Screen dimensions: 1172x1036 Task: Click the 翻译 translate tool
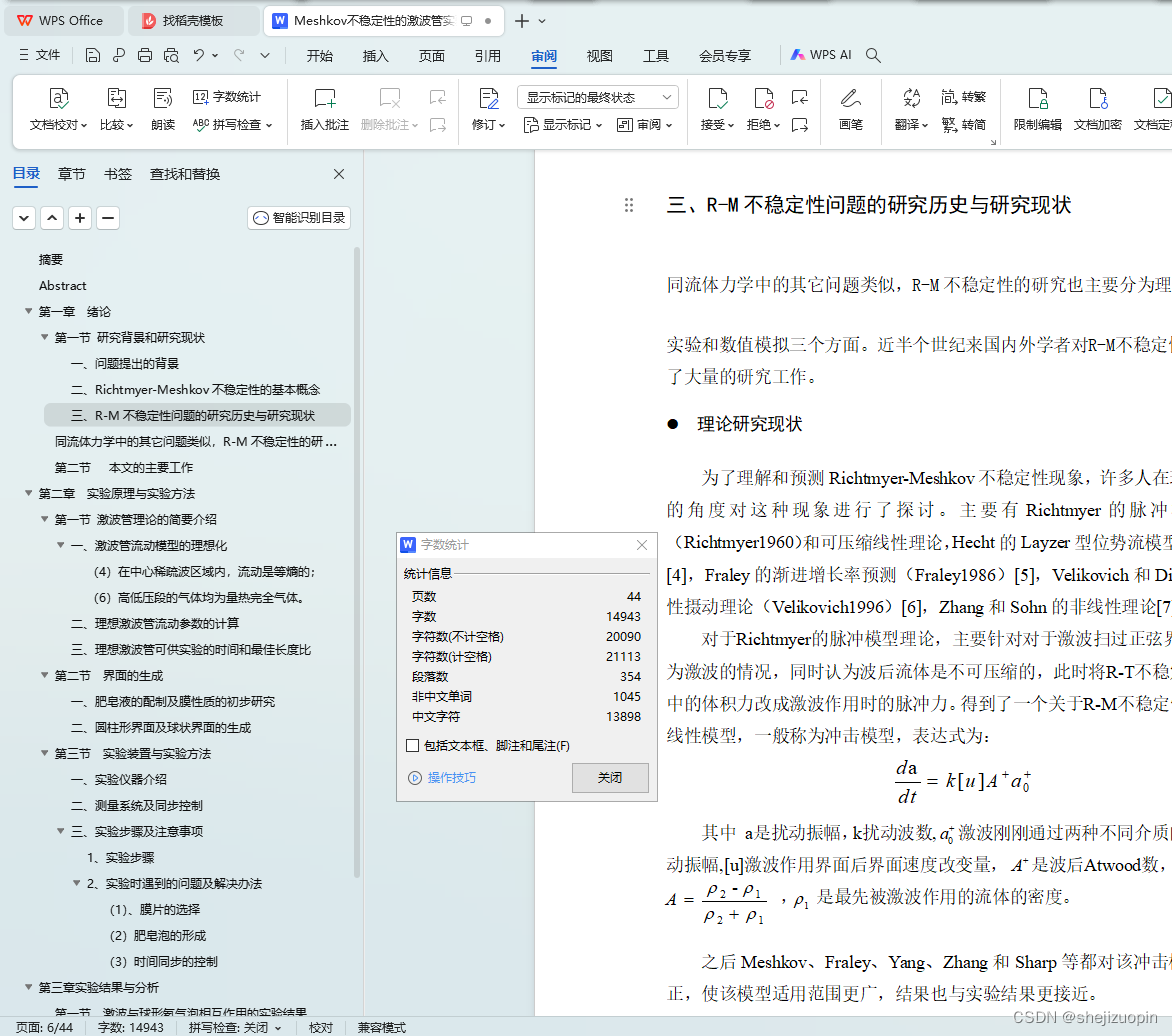coord(911,109)
